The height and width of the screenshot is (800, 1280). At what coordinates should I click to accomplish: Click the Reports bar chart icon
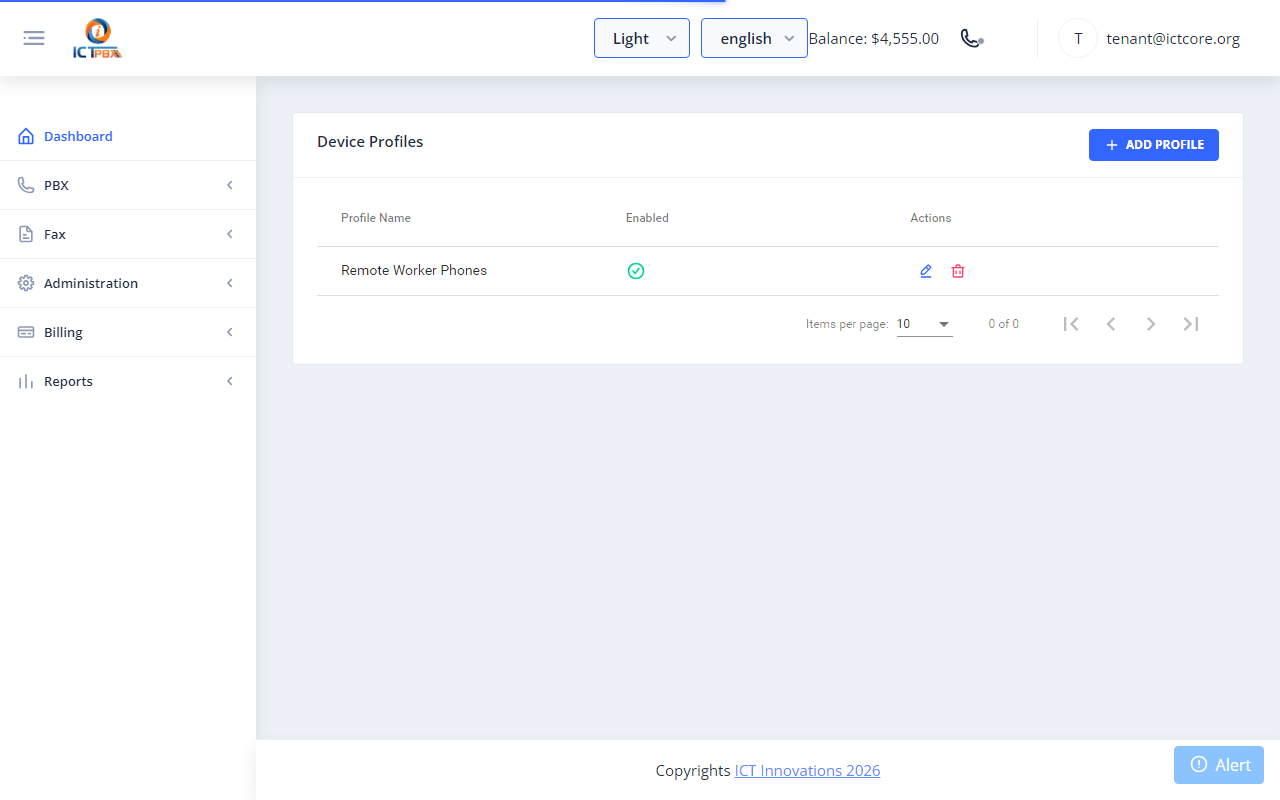tap(26, 381)
